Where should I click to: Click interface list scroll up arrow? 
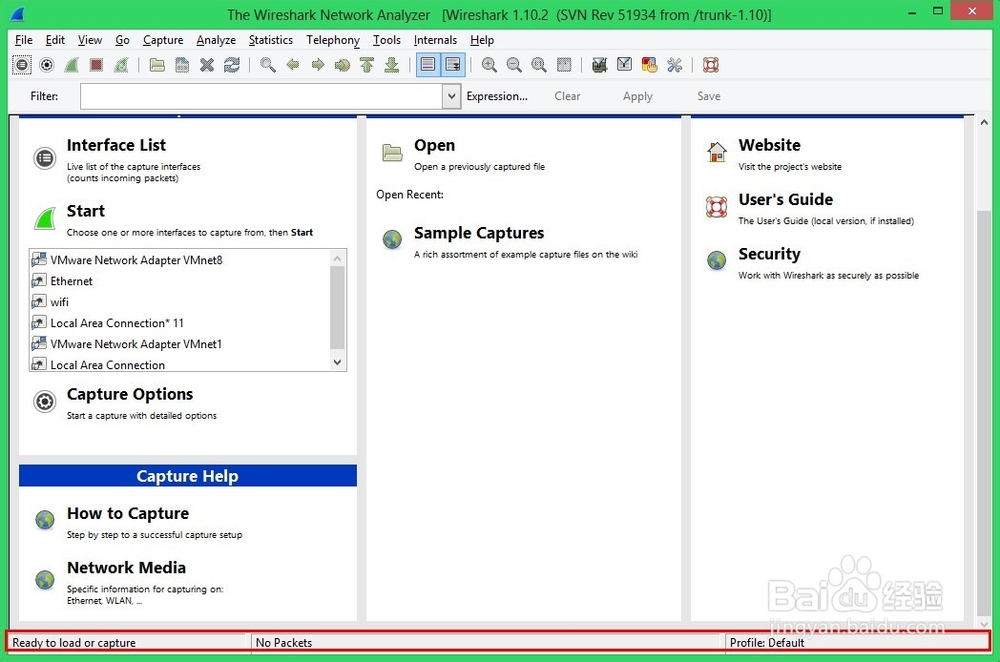click(337, 258)
